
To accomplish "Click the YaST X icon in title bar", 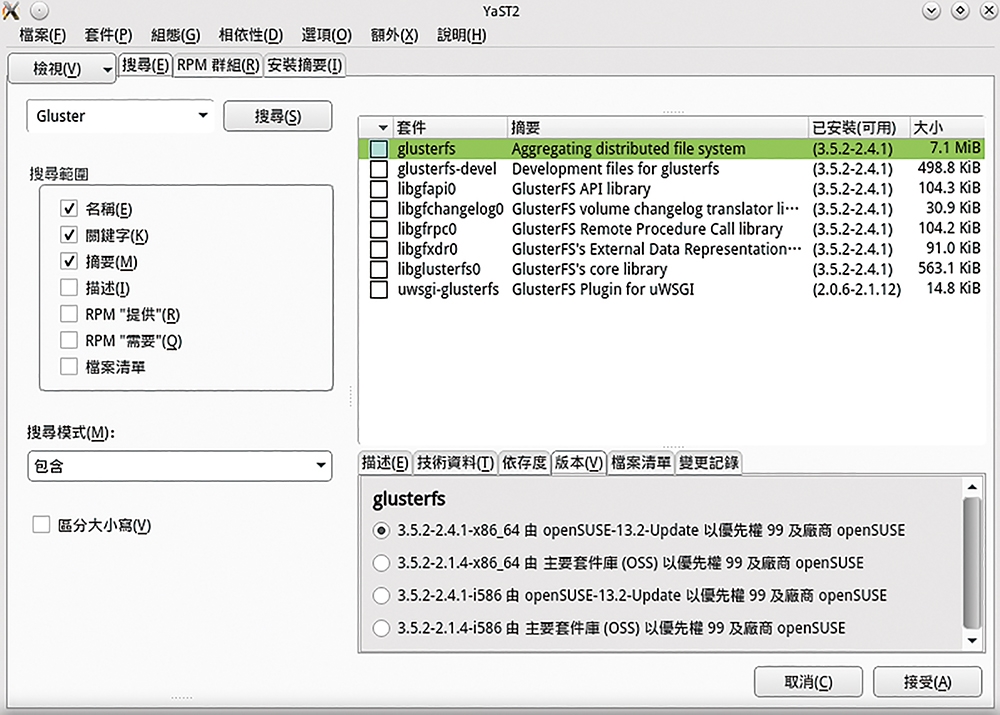I will 11,10.
